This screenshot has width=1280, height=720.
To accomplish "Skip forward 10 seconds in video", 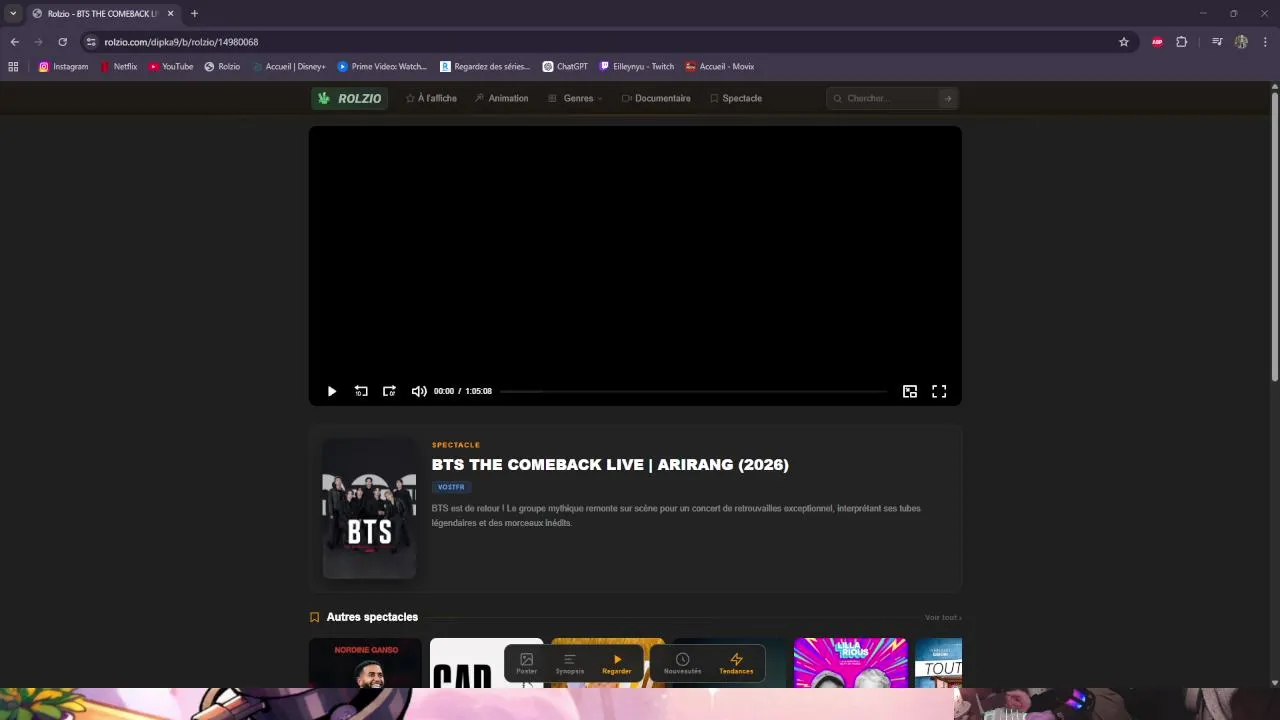I will 389,392.
